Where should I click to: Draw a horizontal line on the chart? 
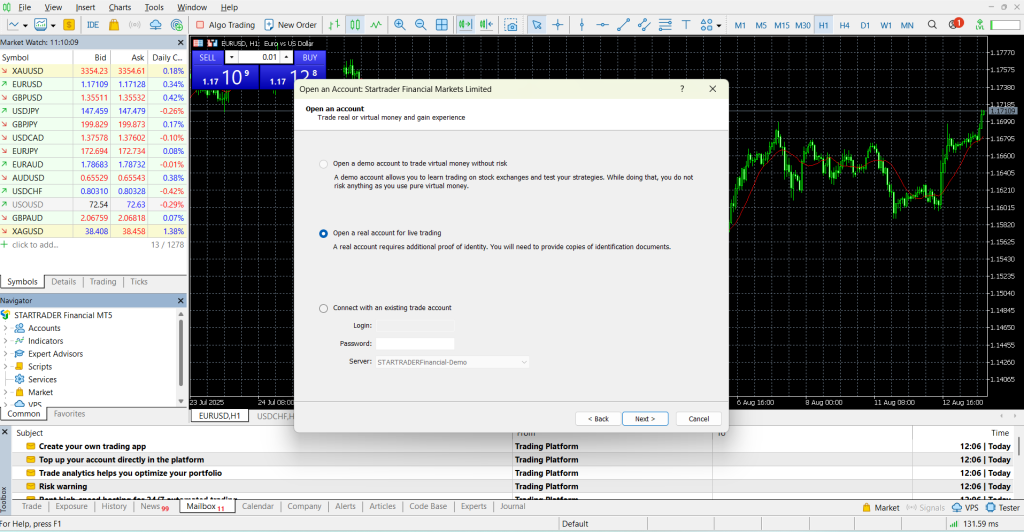602,25
